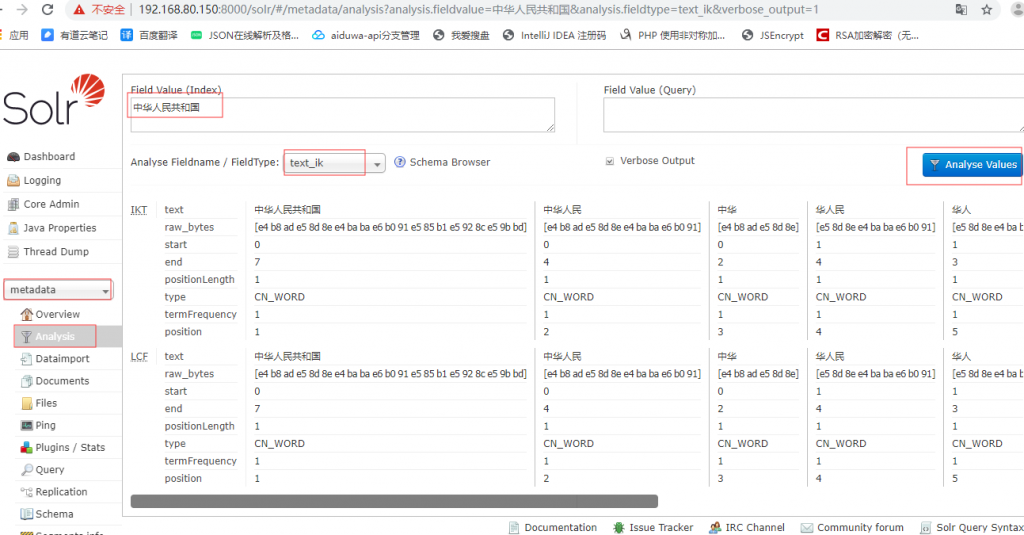1024x535 pixels.
Task: Click the Logging icon
Action: click(x=13, y=180)
